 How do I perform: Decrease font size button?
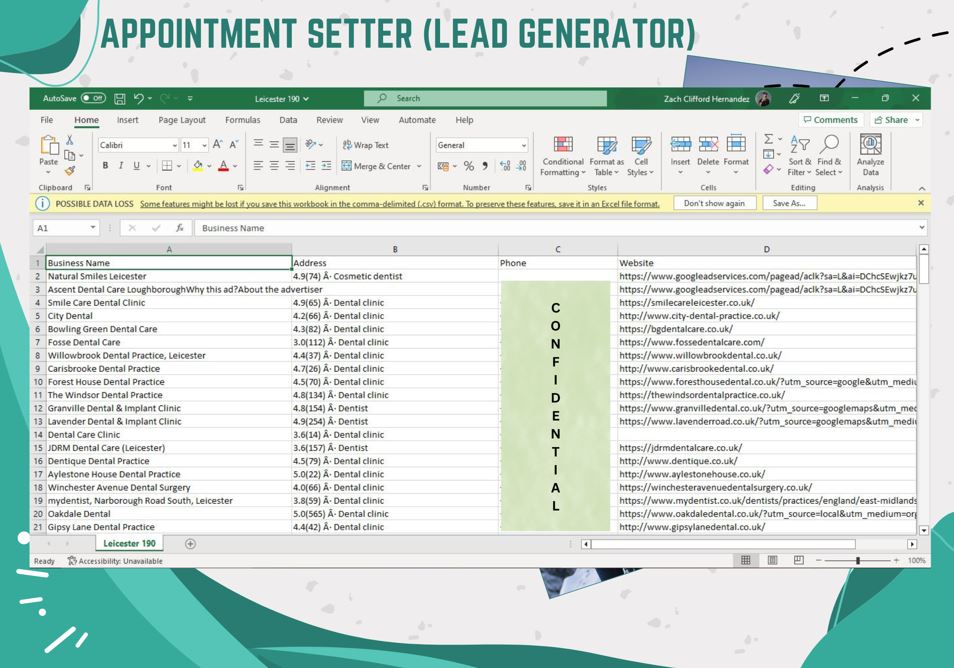point(233,145)
